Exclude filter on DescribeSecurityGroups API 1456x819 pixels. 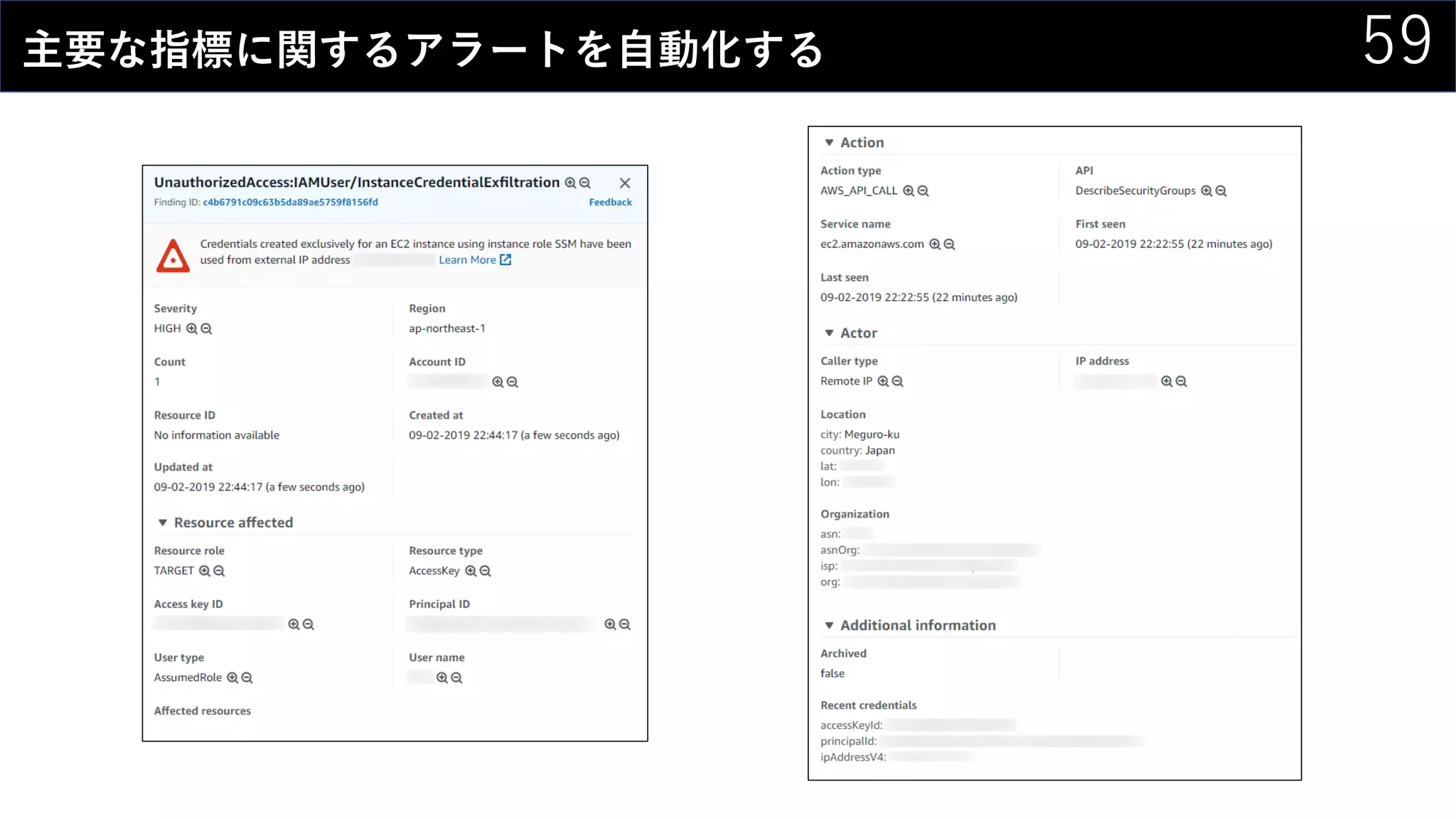pyautogui.click(x=1221, y=191)
